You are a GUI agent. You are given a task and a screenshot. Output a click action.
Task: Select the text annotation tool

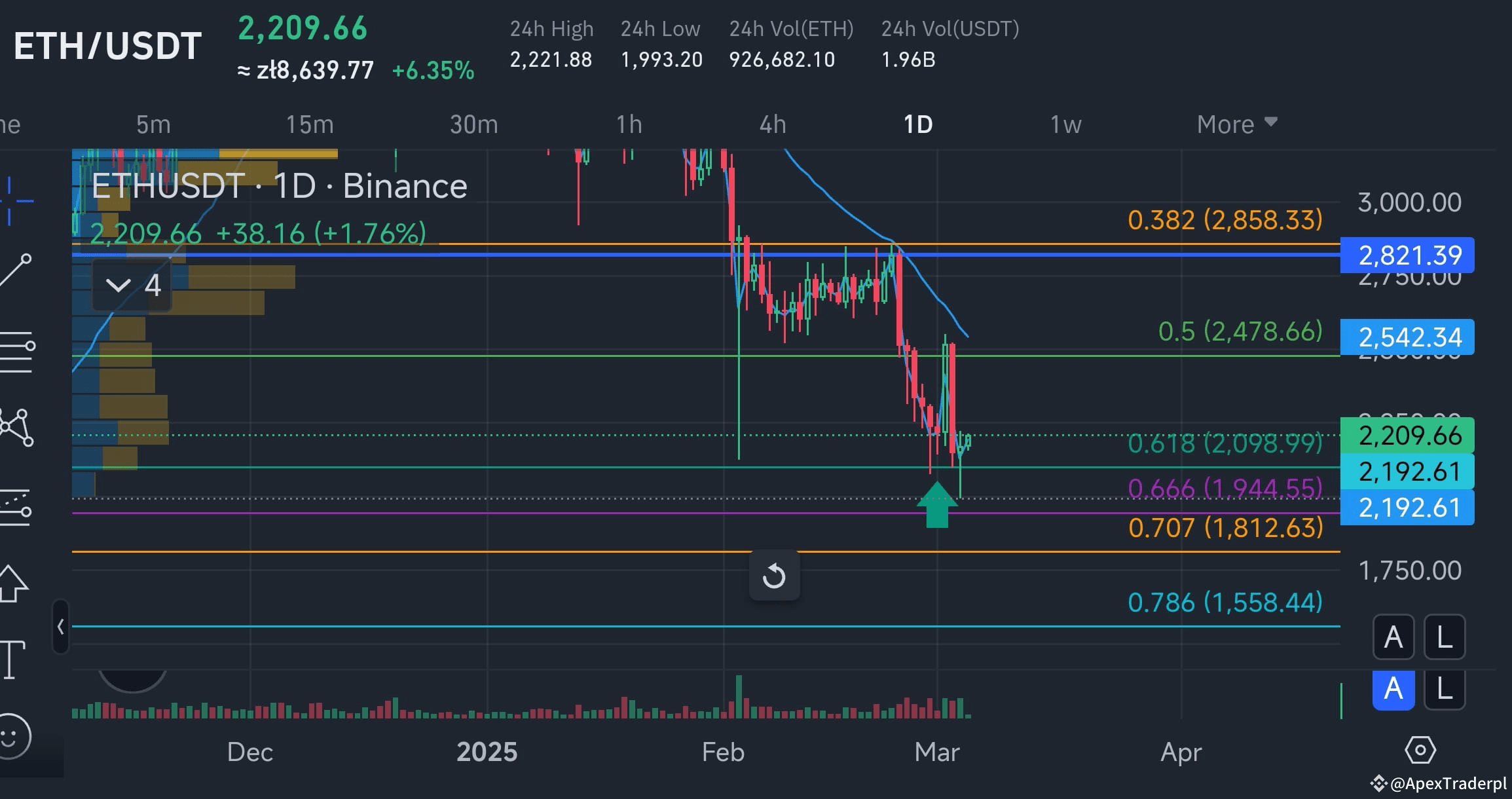(12, 660)
